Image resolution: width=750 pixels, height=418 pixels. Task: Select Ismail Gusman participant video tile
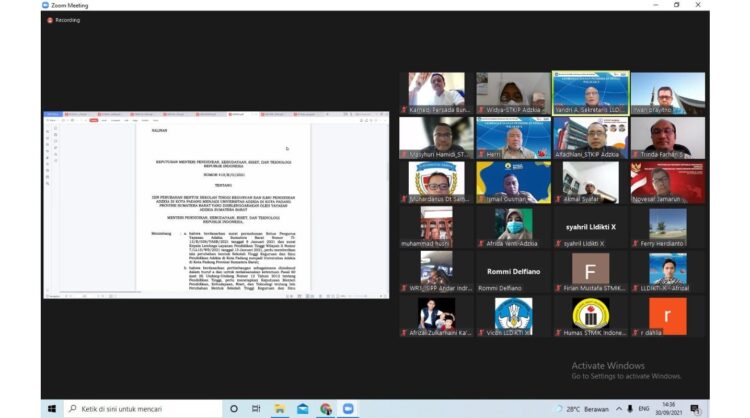coord(512,182)
